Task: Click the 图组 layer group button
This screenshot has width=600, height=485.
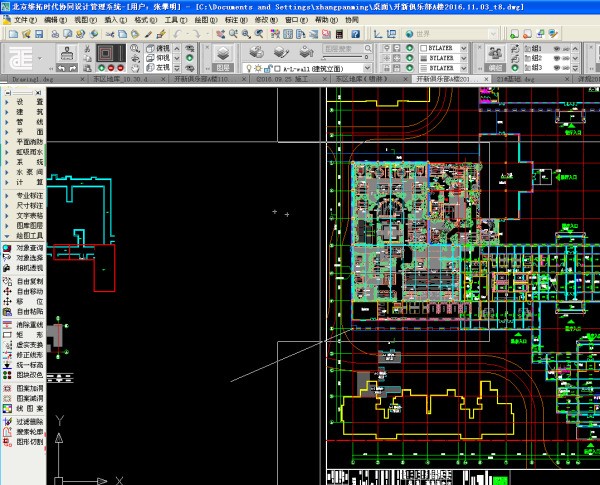Action: (223, 68)
